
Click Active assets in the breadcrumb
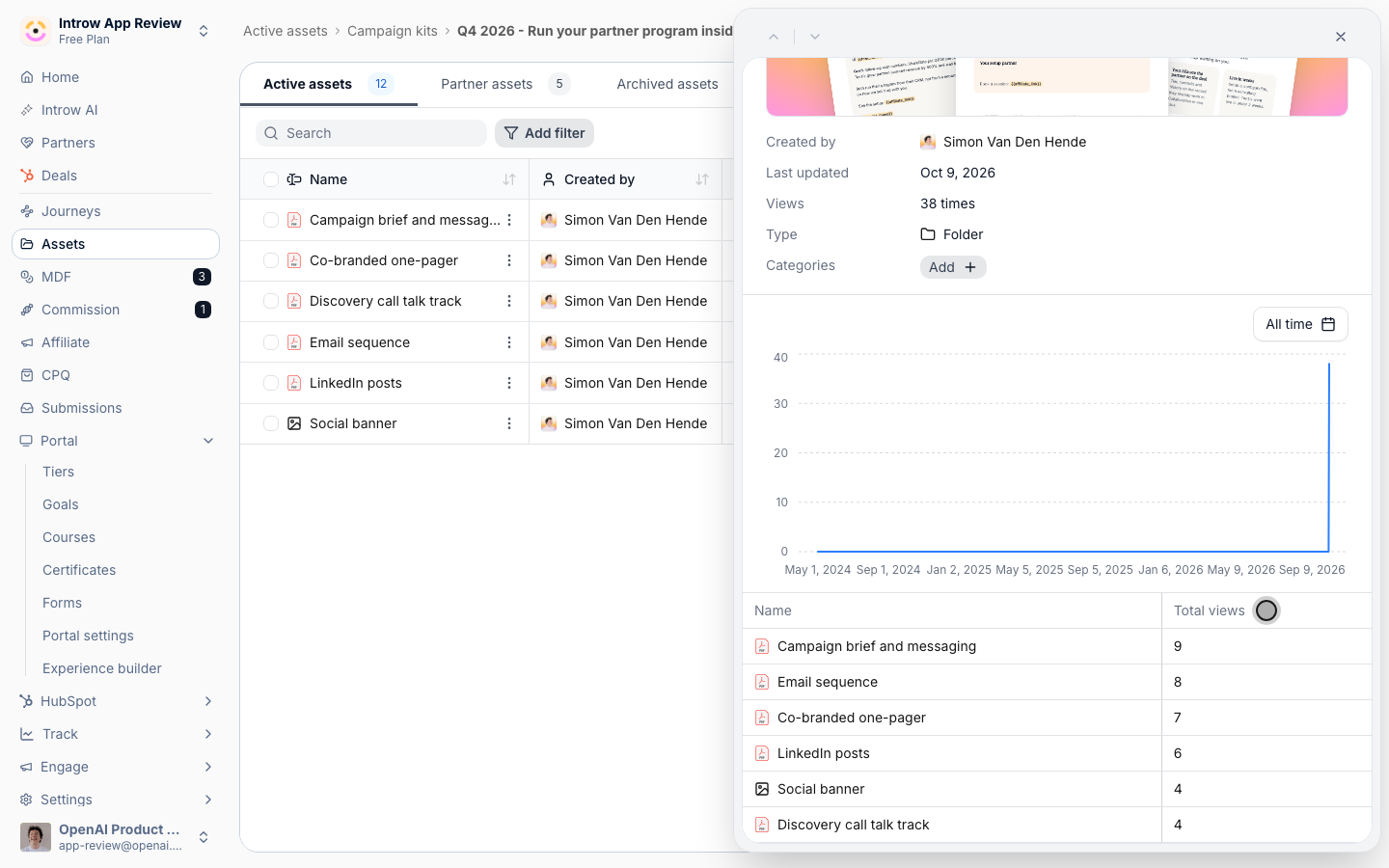tap(286, 31)
